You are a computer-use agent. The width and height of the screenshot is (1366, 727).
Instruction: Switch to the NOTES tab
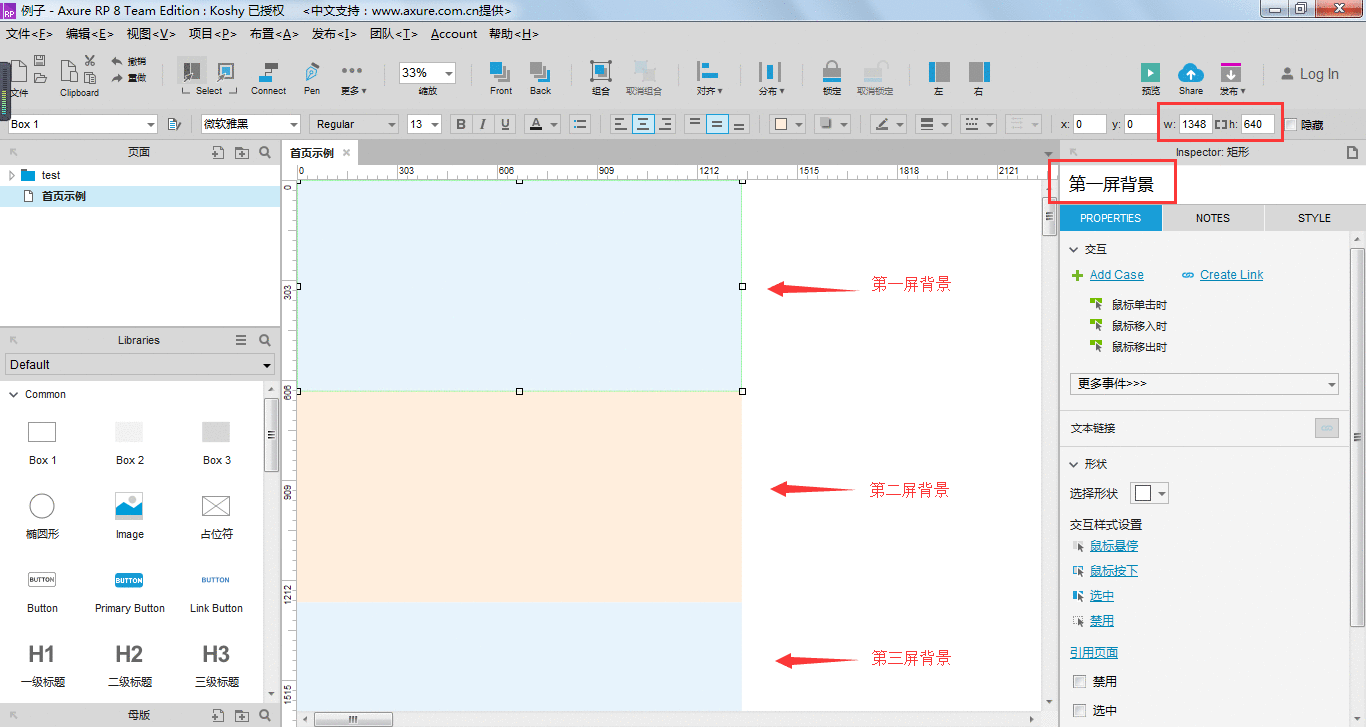pos(1213,218)
